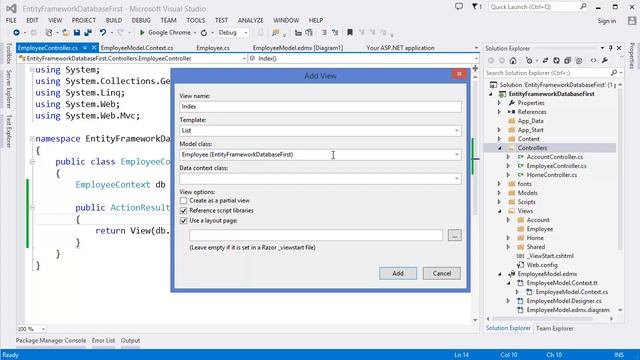The image size is (640, 360).
Task: Click Show All Files icon
Action: tap(579, 60)
